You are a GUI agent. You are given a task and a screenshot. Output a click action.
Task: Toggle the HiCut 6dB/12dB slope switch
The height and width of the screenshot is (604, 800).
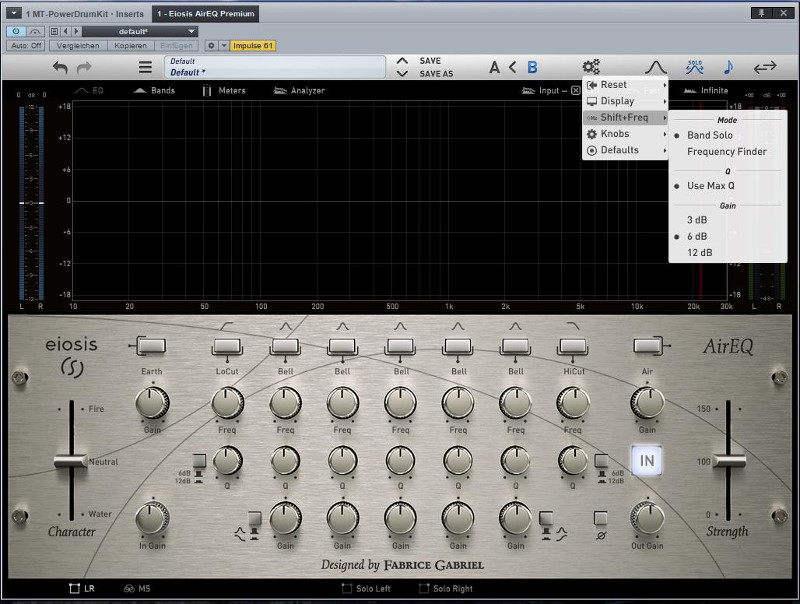pyautogui.click(x=602, y=462)
